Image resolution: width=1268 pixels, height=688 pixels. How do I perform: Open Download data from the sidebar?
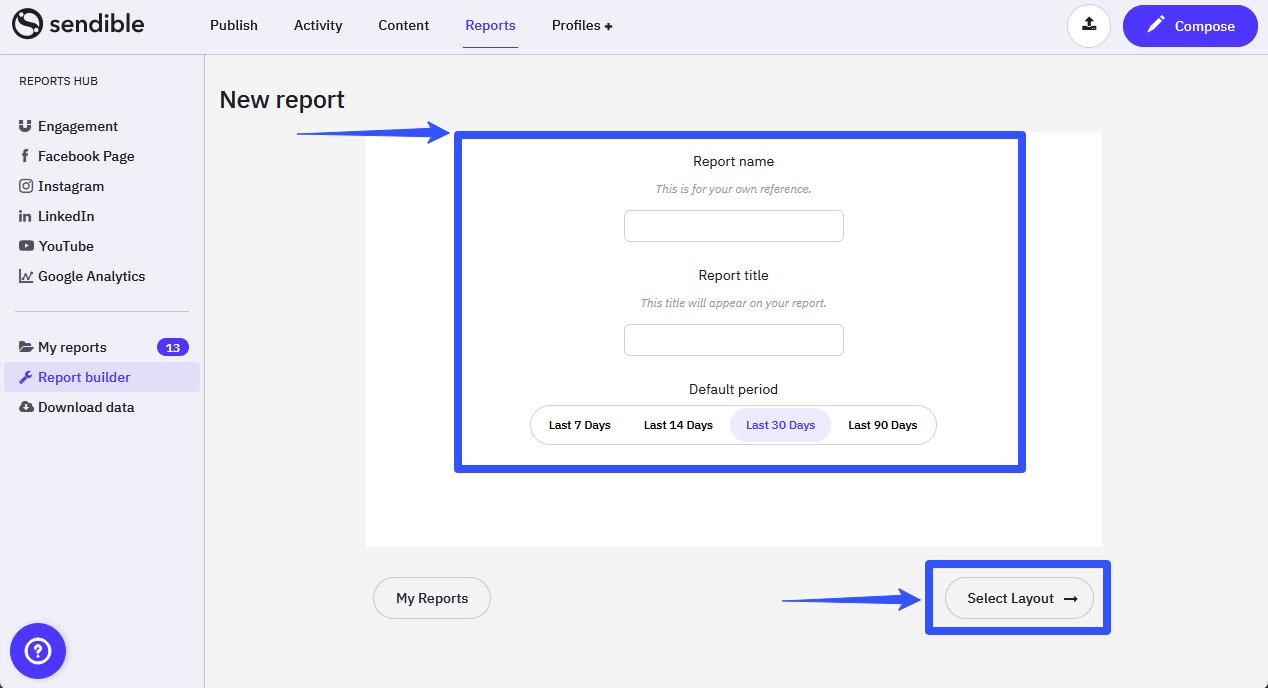pyautogui.click(x=84, y=407)
